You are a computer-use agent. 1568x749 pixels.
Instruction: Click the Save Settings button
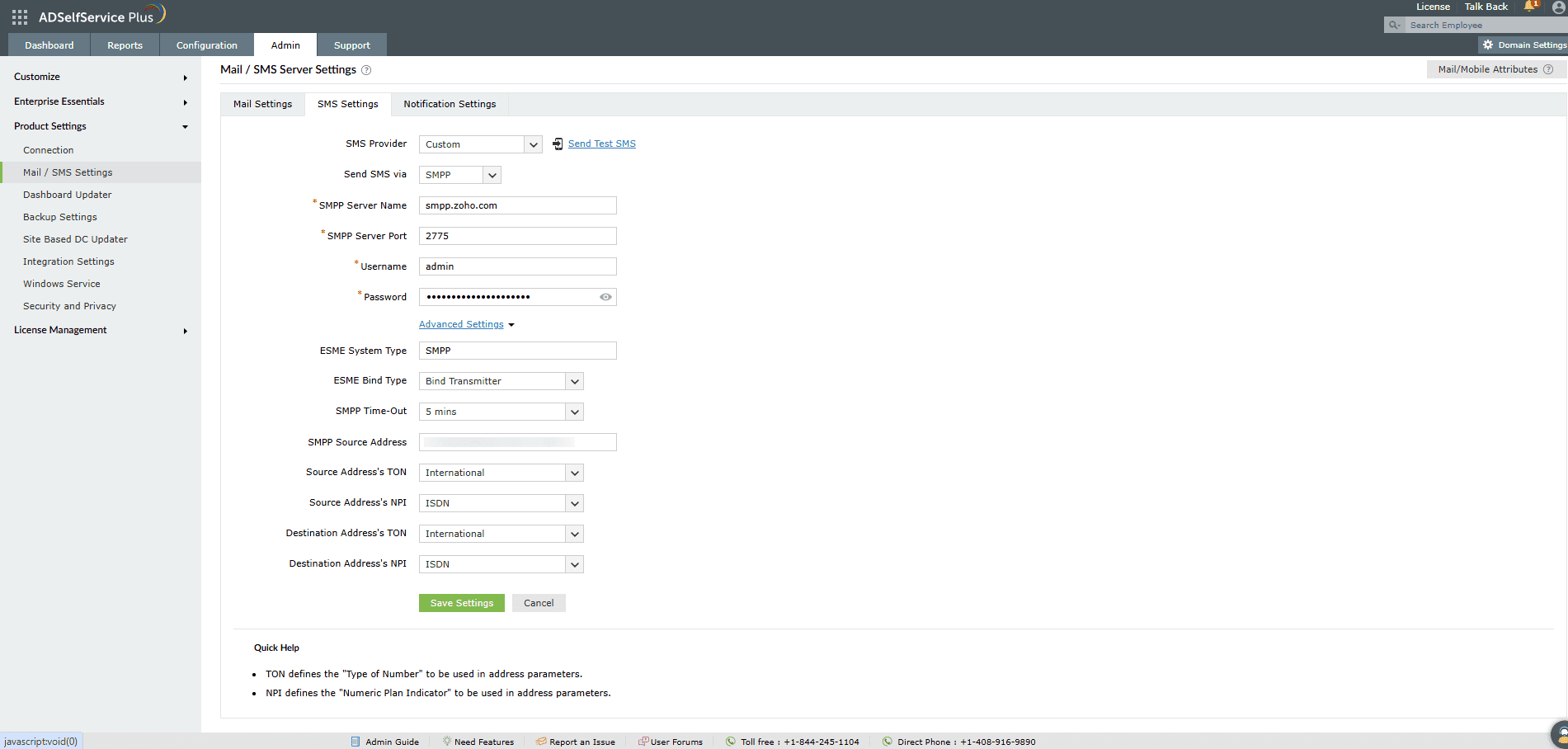tap(461, 602)
